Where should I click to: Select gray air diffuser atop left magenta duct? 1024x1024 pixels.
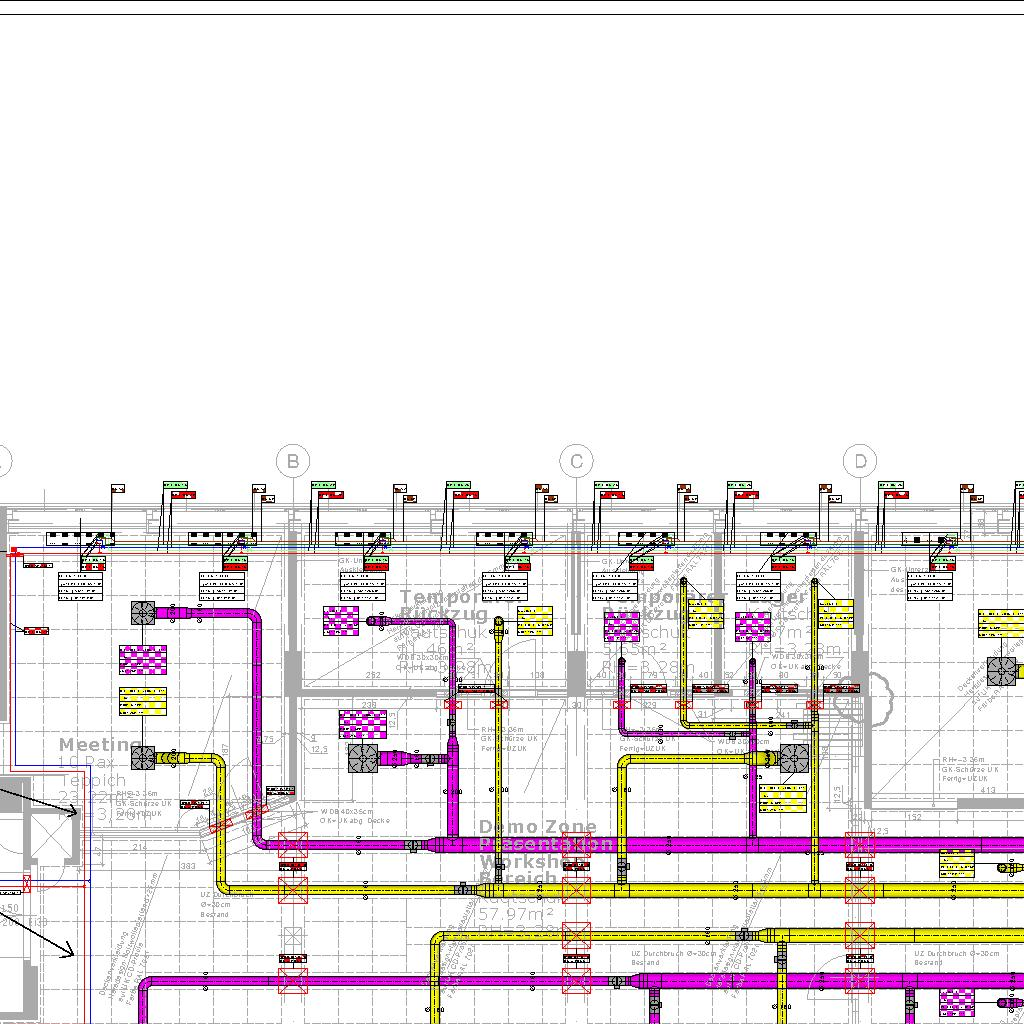[x=143, y=613]
